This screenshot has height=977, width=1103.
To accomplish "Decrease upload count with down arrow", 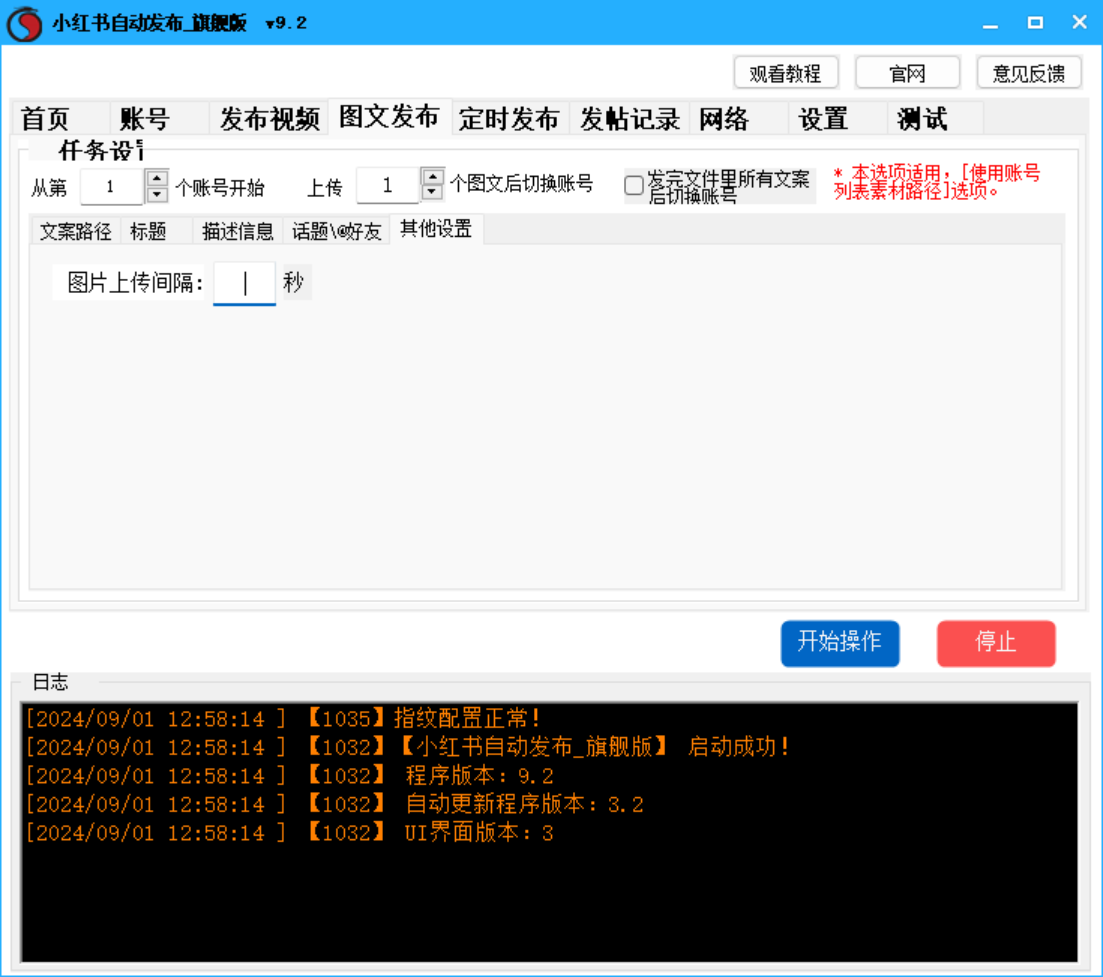I will (x=433, y=193).
